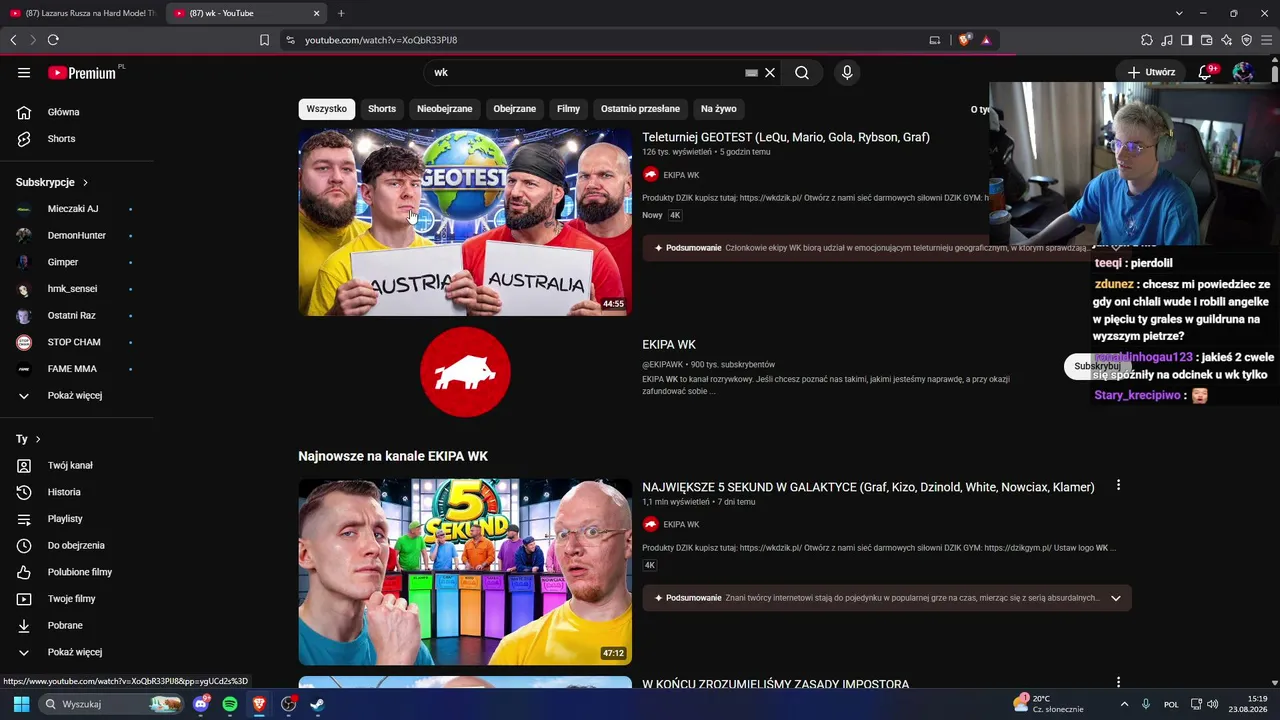The height and width of the screenshot is (720, 1280).
Task: Open Do obejrzenia watch later list
Action: click(77, 545)
